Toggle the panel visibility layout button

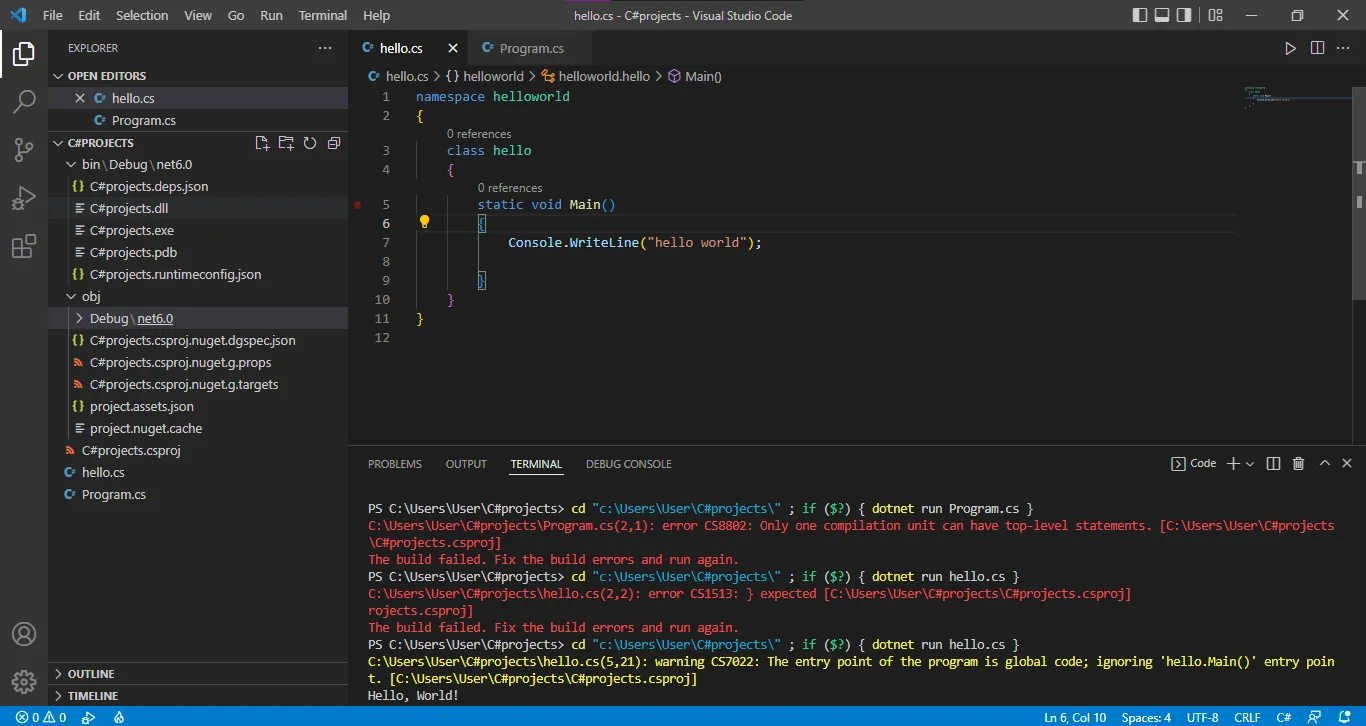pyautogui.click(x=1162, y=15)
